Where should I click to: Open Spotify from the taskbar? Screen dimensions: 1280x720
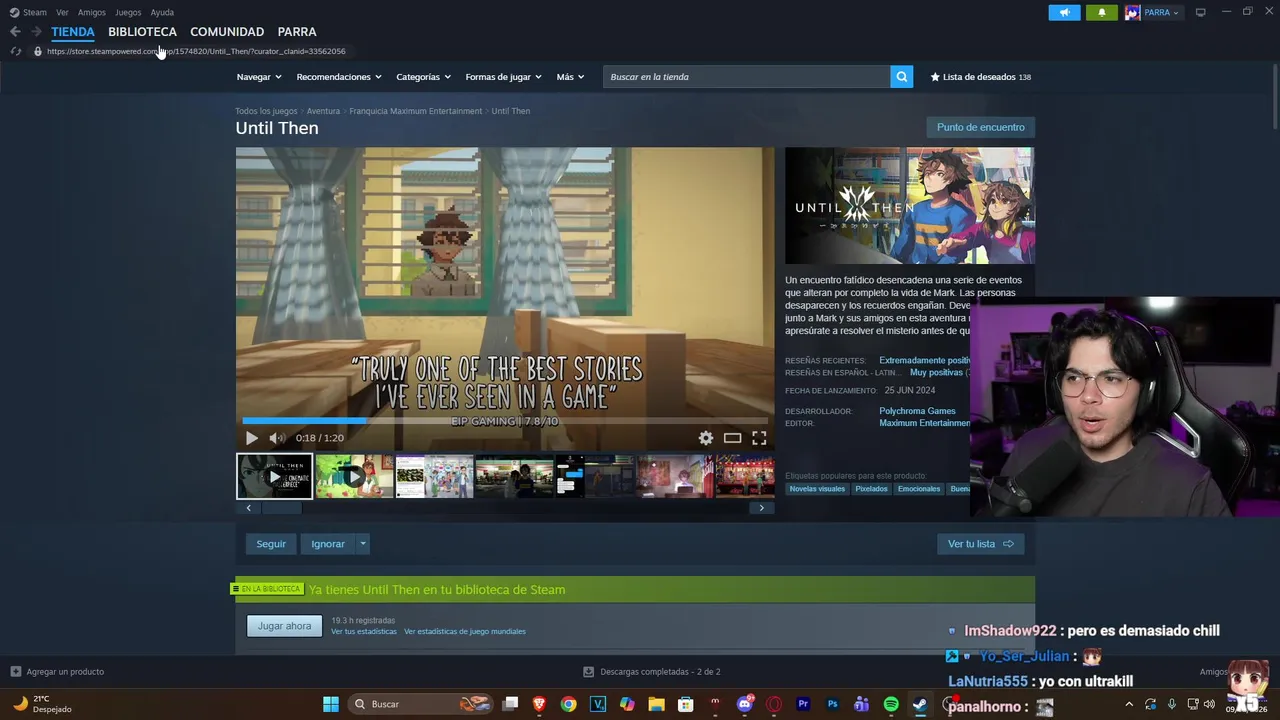(x=891, y=704)
